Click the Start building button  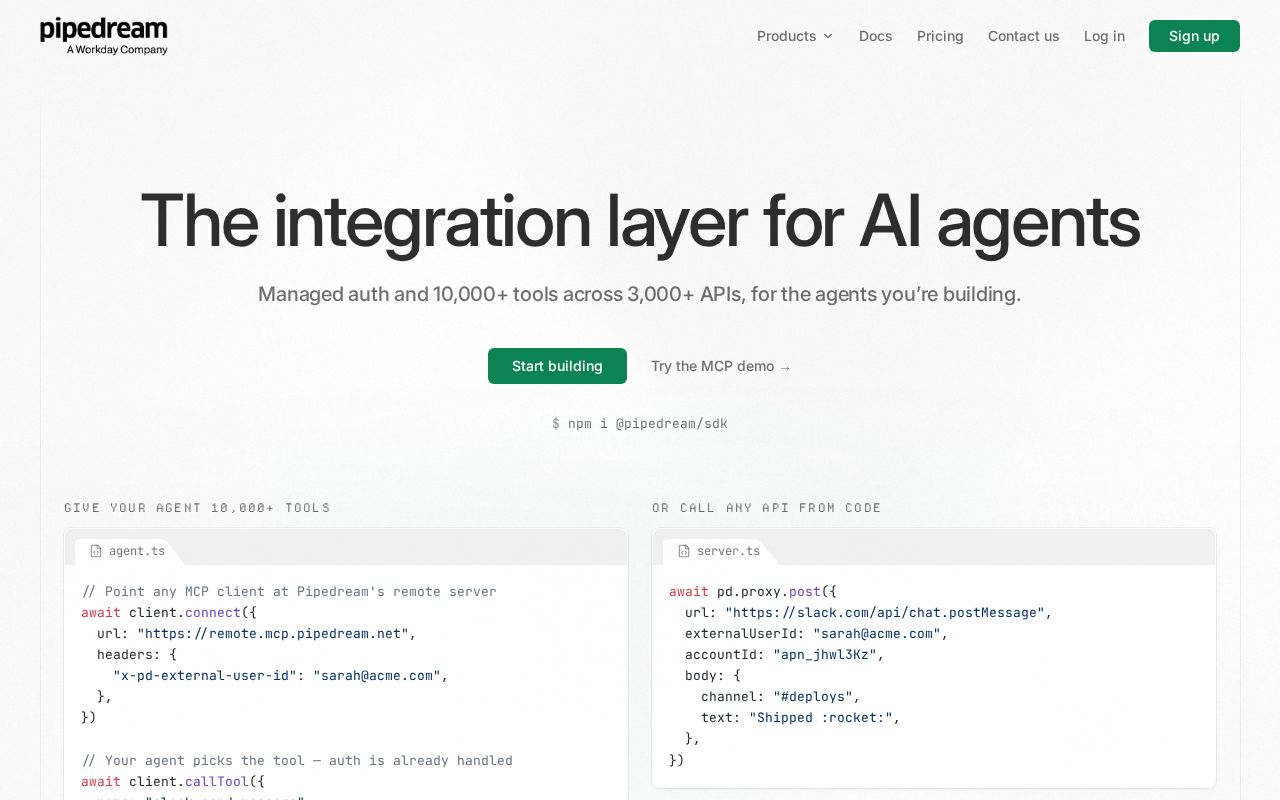[x=557, y=366]
